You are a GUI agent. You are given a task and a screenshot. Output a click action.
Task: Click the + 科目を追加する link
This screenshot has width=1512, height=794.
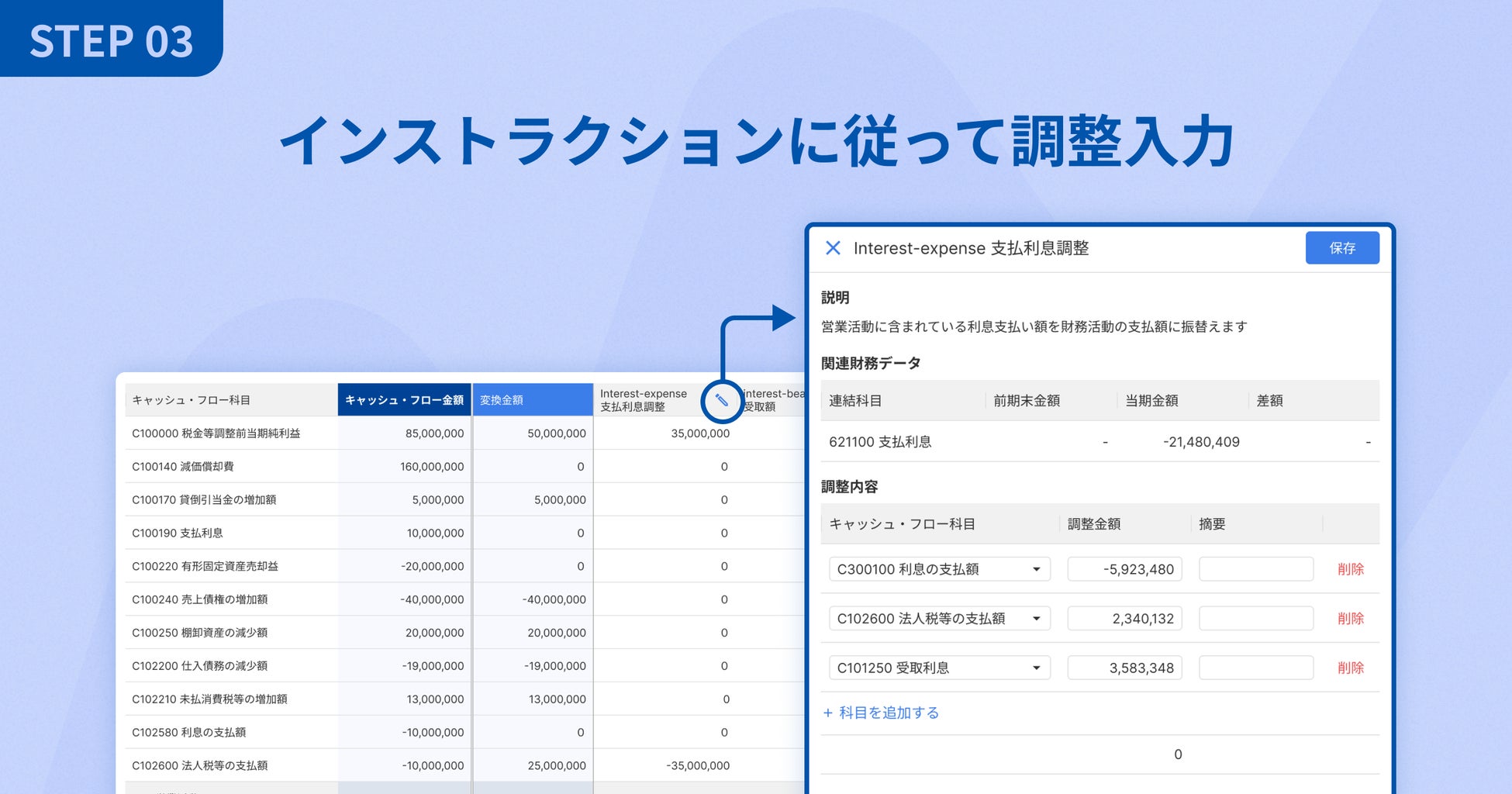pos(881,713)
